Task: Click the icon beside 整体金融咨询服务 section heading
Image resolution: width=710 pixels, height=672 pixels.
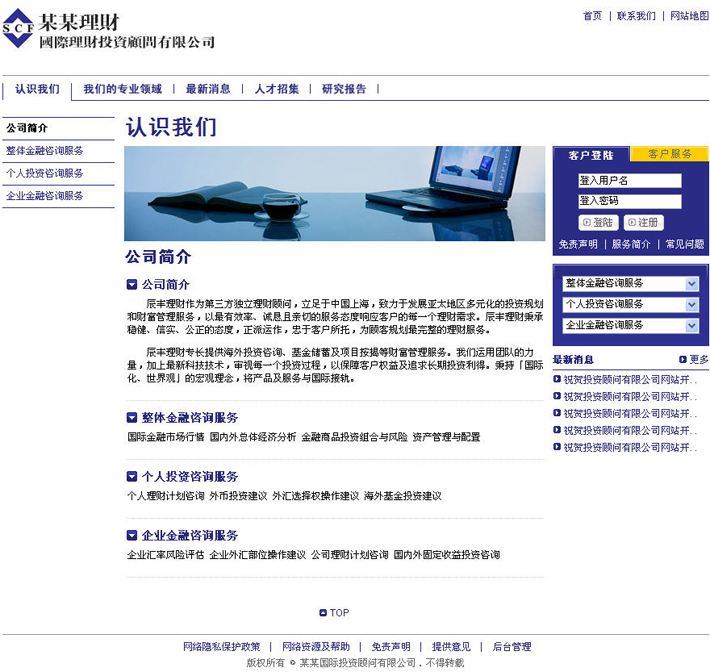Action: pos(132,418)
